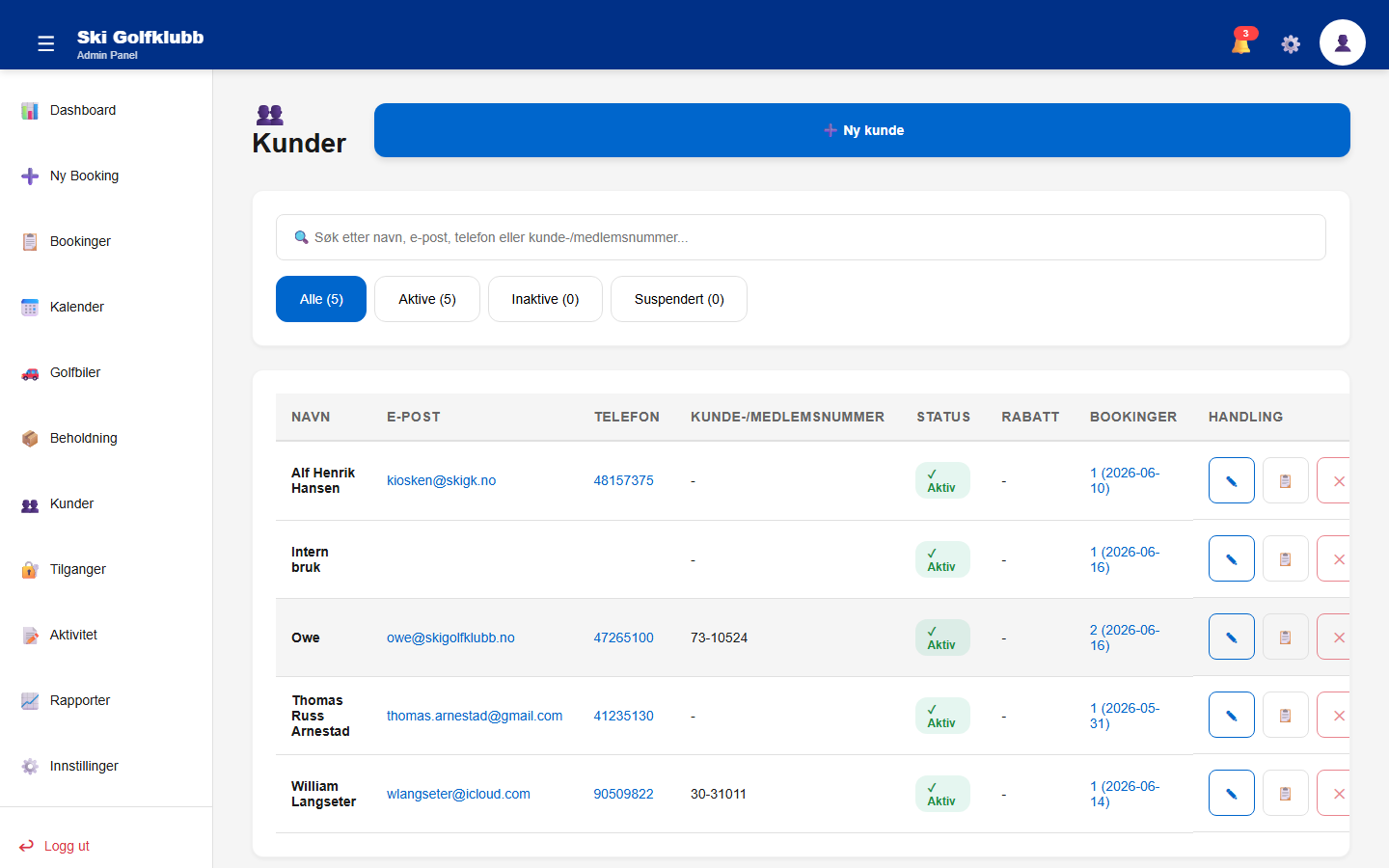View bookings clipboard for Alf Henrik Hansen

[1286, 480]
